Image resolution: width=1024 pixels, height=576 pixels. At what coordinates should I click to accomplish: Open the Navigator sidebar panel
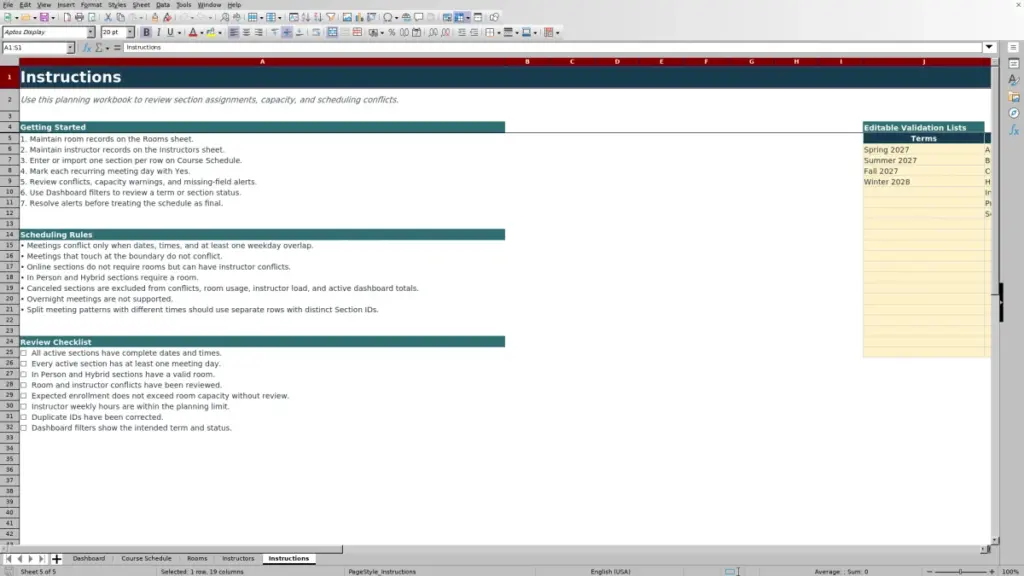pos(1014,114)
